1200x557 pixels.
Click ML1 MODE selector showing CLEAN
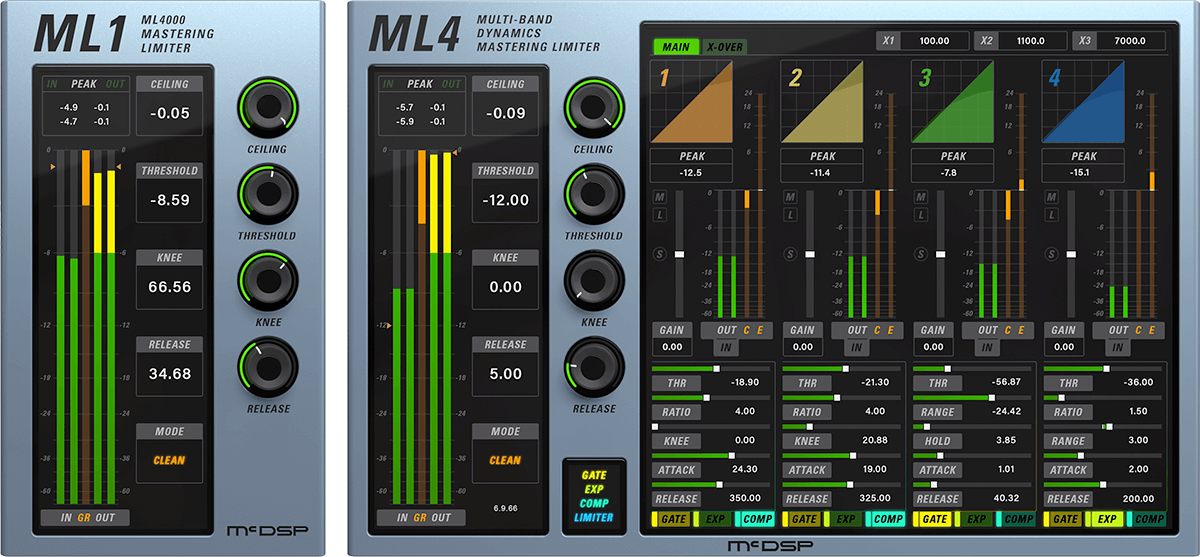pyautogui.click(x=169, y=460)
